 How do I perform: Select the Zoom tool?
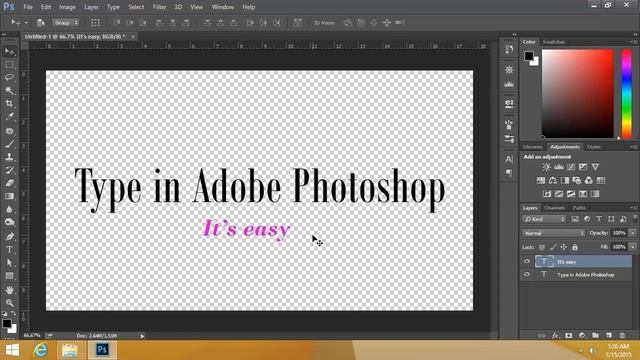(x=9, y=303)
